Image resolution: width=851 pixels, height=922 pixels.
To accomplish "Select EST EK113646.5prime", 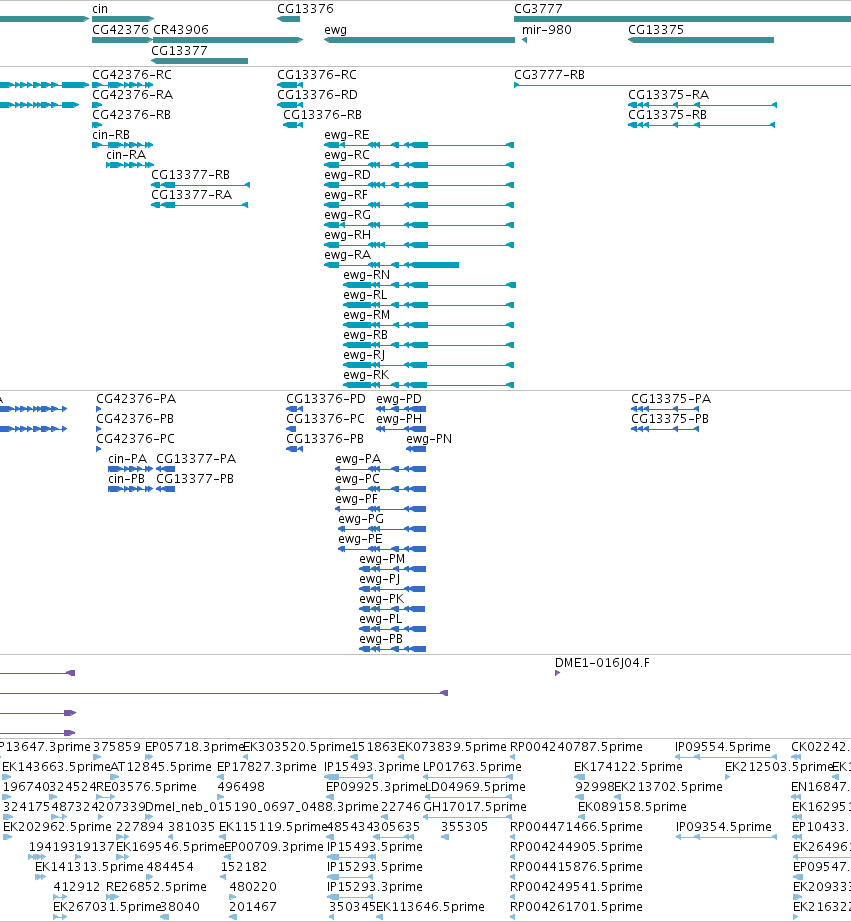I will tap(430, 907).
